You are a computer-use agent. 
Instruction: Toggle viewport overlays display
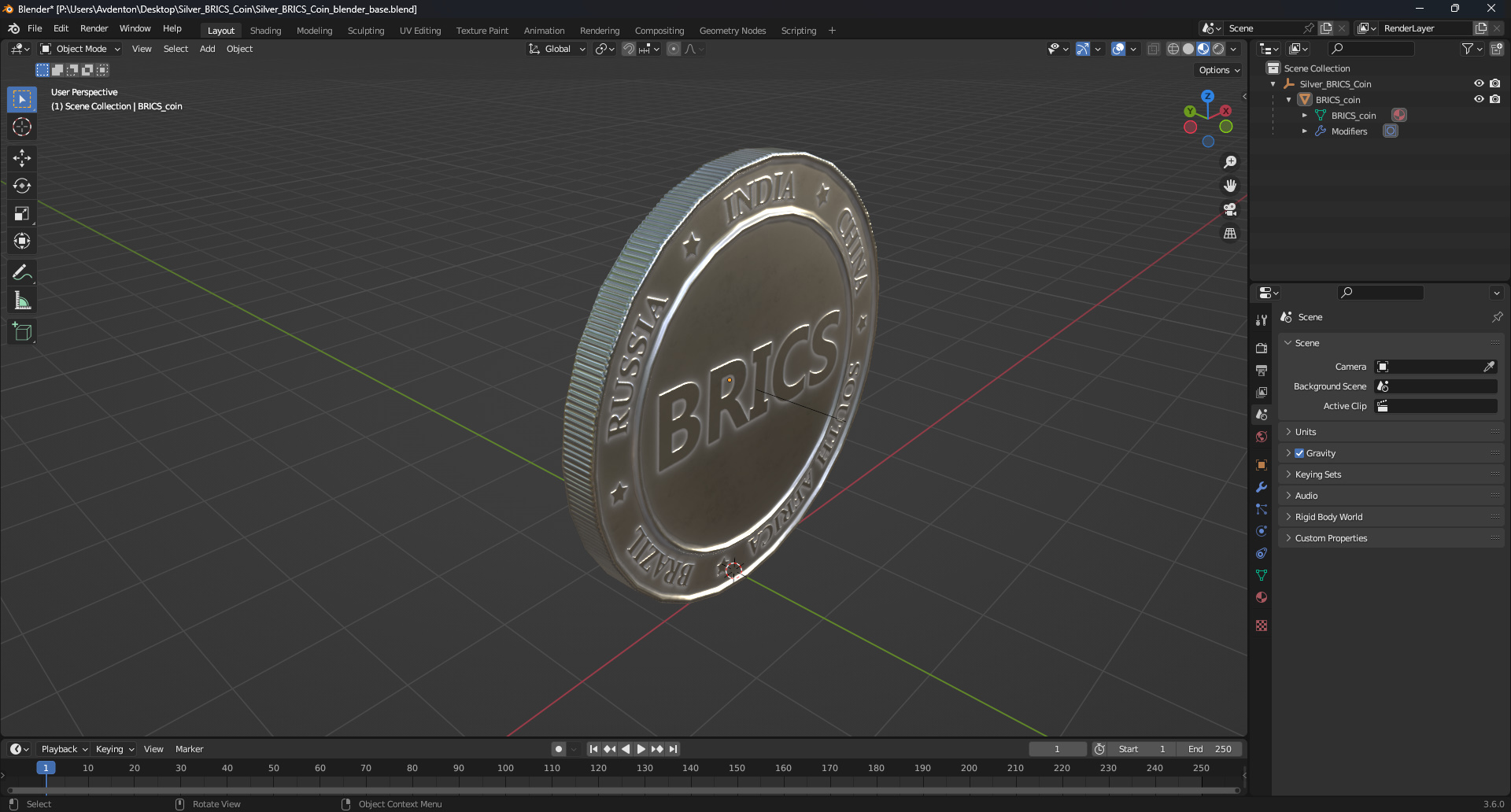[x=1118, y=49]
